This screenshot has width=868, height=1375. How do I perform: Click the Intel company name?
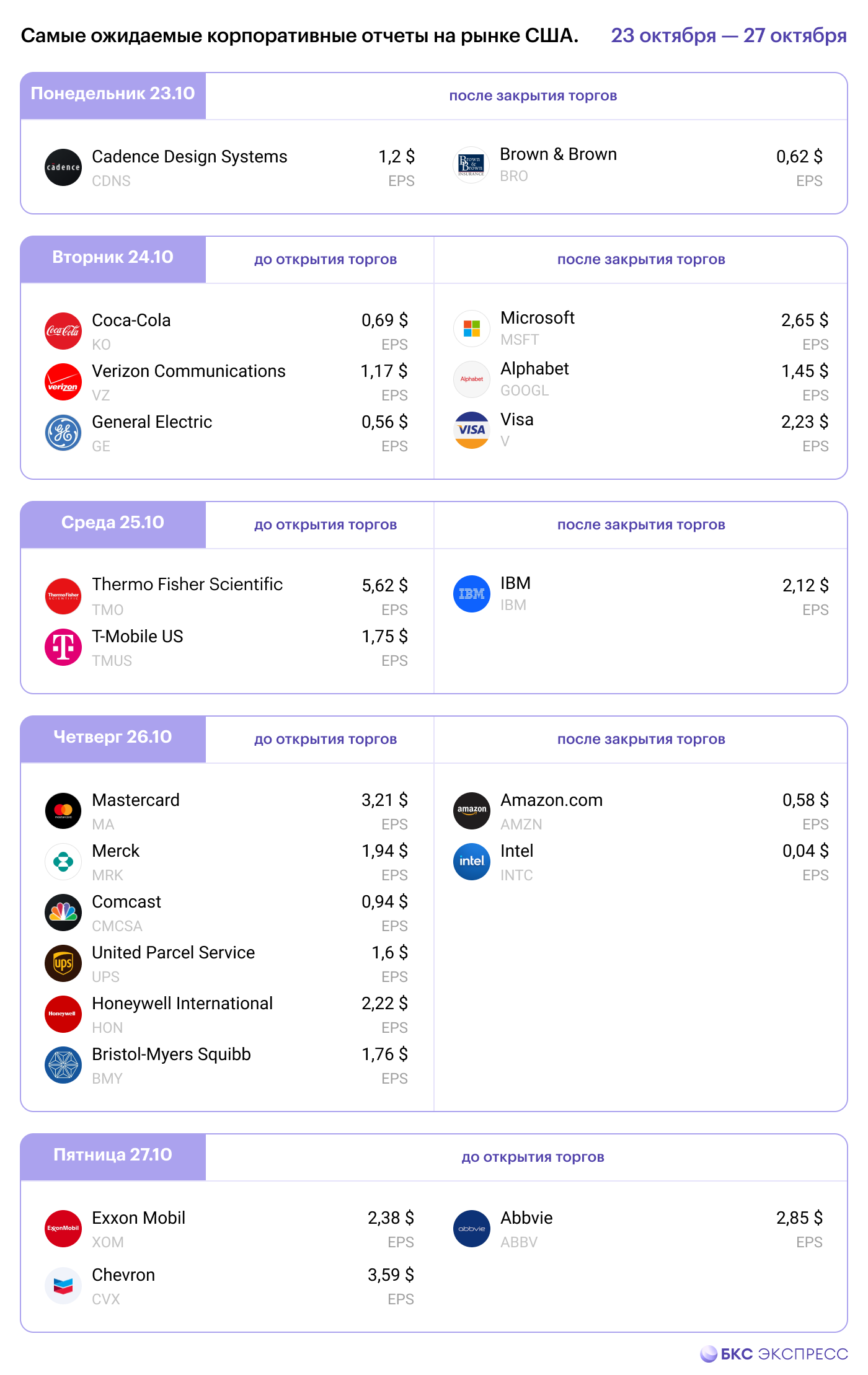pyautogui.click(x=516, y=851)
